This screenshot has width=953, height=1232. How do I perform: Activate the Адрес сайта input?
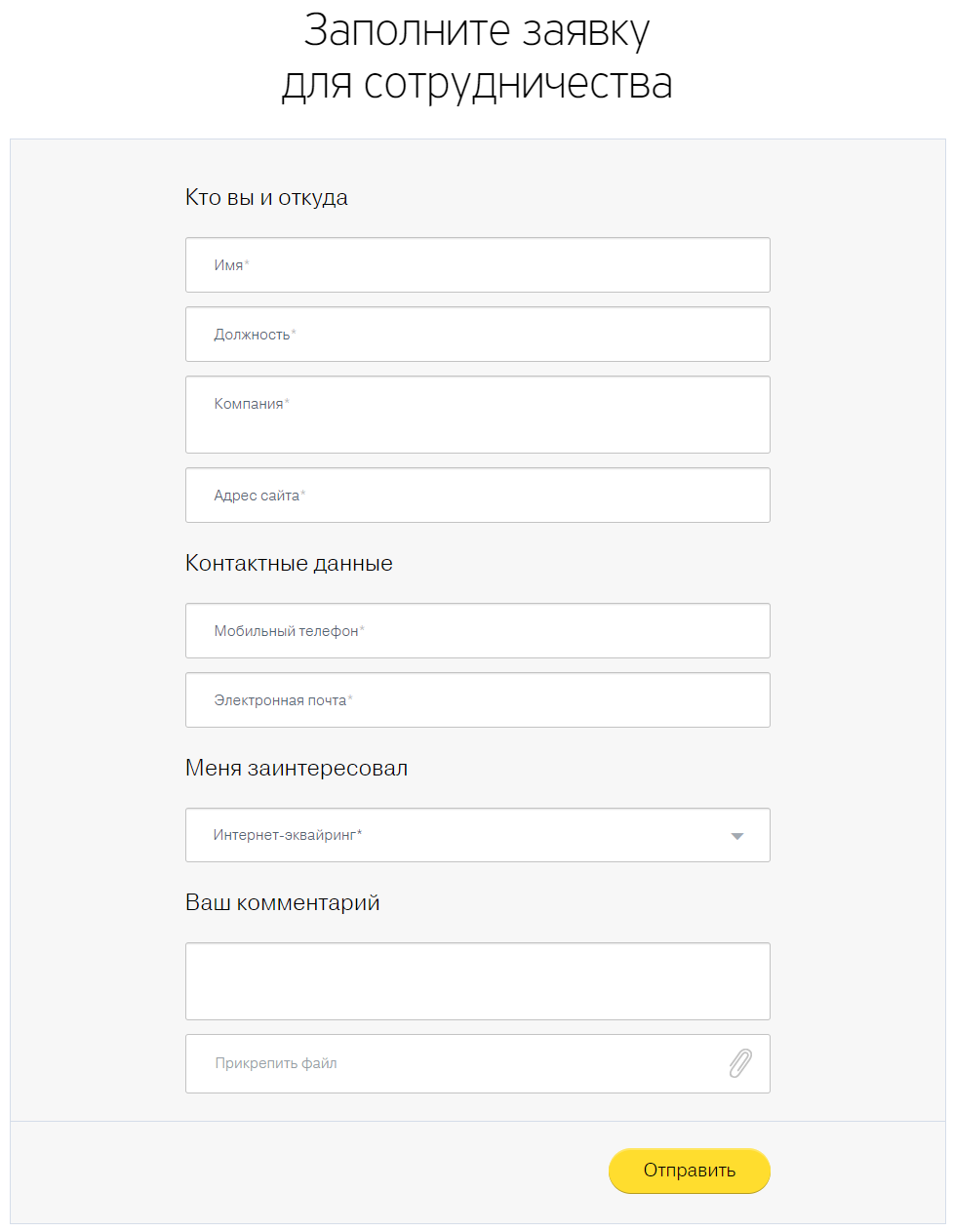tap(478, 496)
